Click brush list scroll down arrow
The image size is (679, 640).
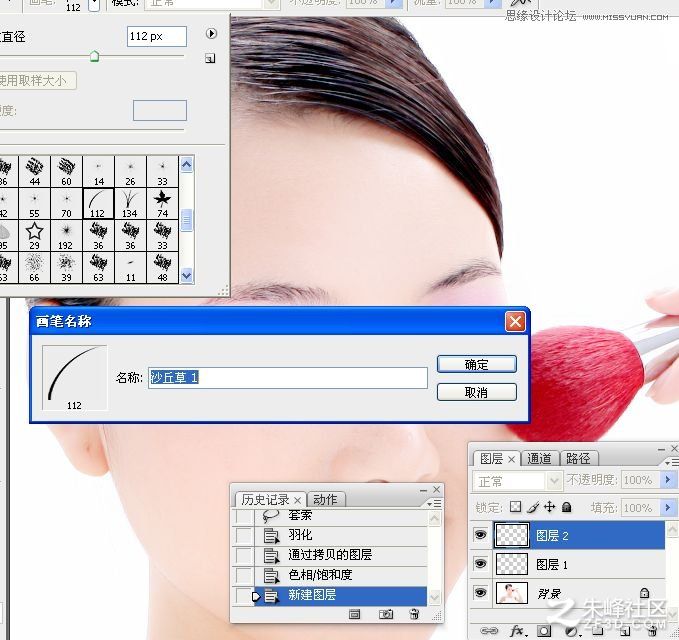click(x=187, y=275)
